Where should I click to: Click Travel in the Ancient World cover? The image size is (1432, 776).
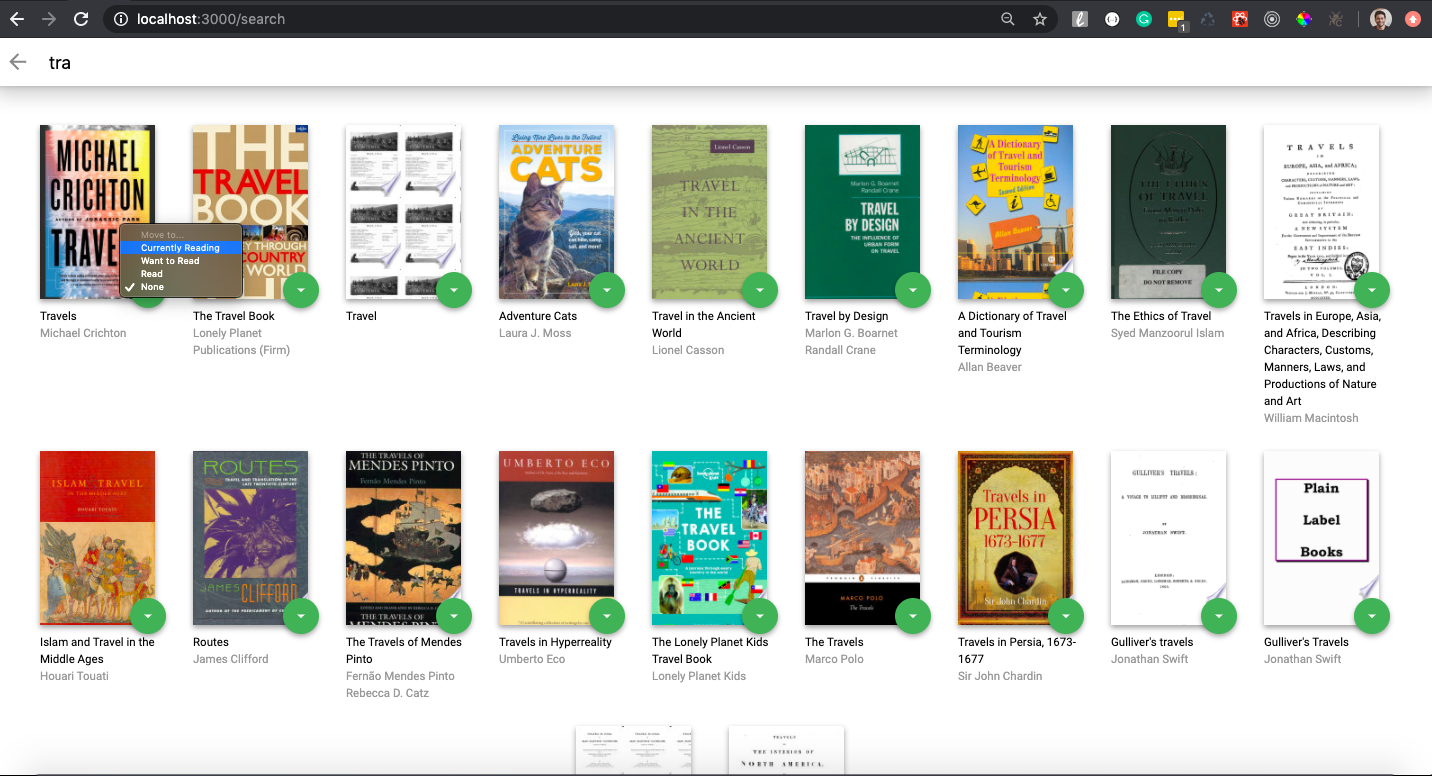click(x=709, y=212)
